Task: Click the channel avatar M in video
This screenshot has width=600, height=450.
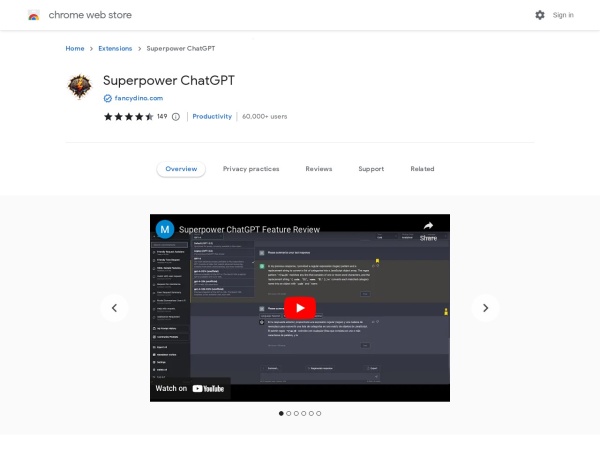Action: [165, 229]
